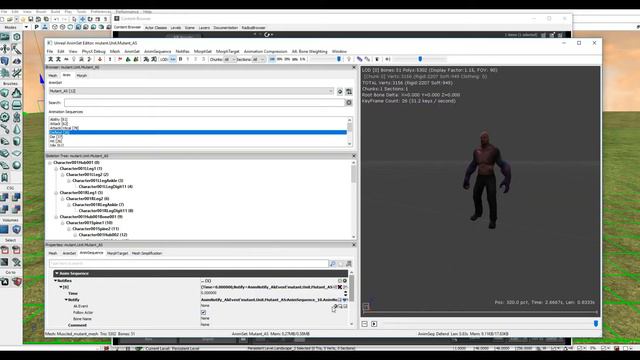Viewport: 640px width, 360px height.
Task: Open the Mutant_AS AnimSet dropdown
Action: tap(191, 91)
